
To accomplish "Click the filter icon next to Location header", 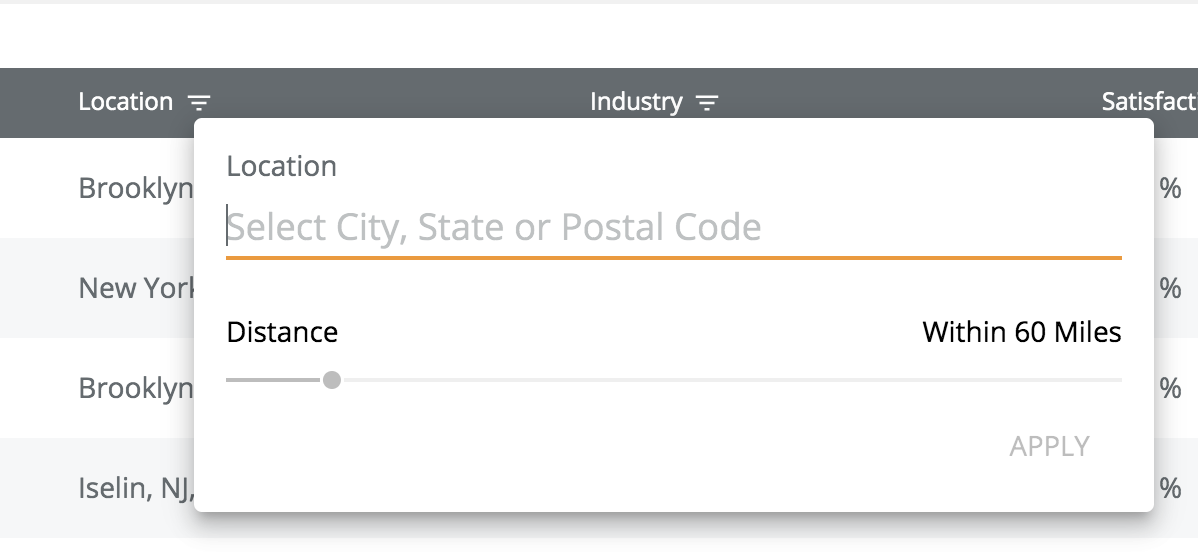I will 200,102.
